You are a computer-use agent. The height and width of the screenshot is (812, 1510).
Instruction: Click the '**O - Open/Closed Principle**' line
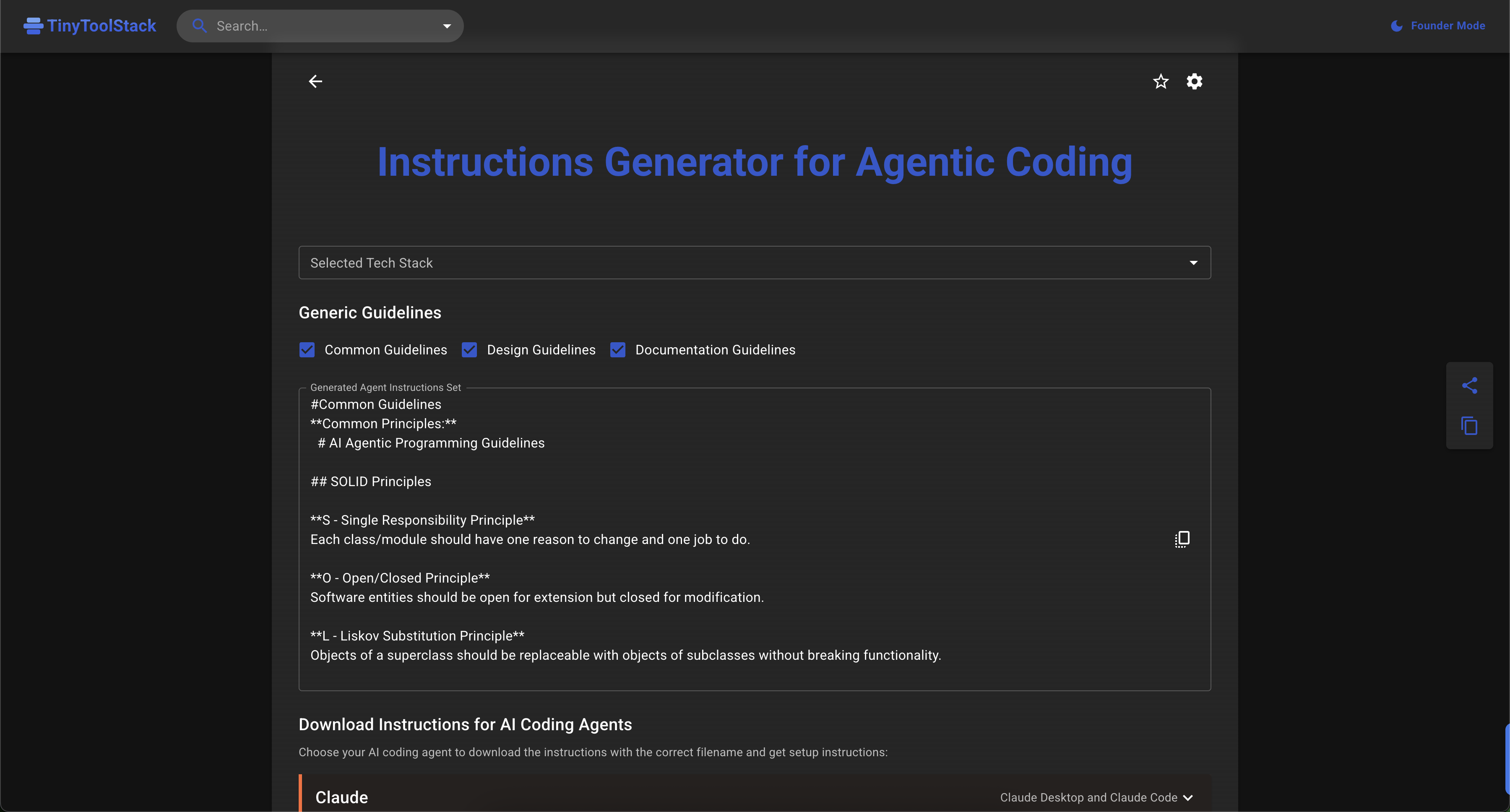coord(400,578)
